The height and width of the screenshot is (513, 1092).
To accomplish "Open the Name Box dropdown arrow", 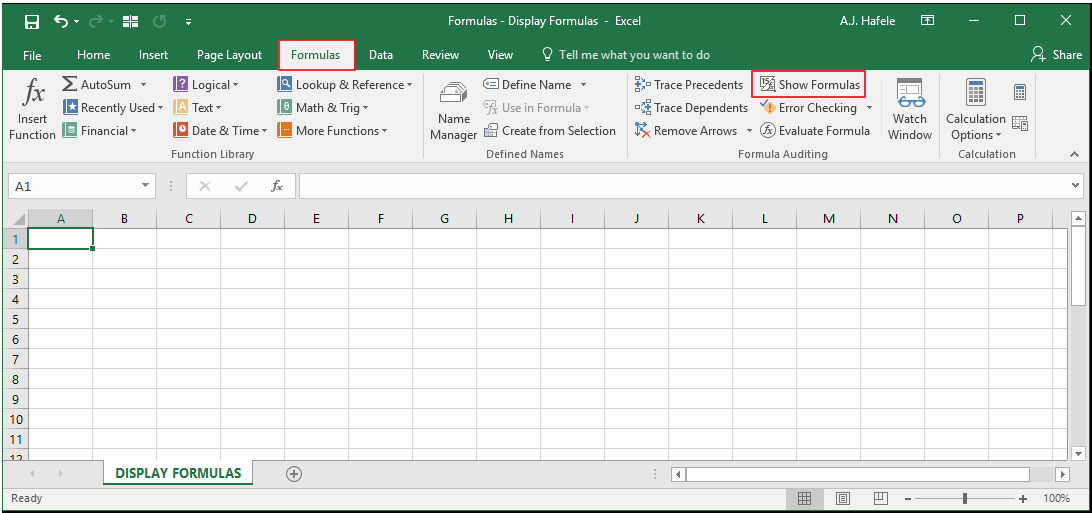I will click(146, 186).
